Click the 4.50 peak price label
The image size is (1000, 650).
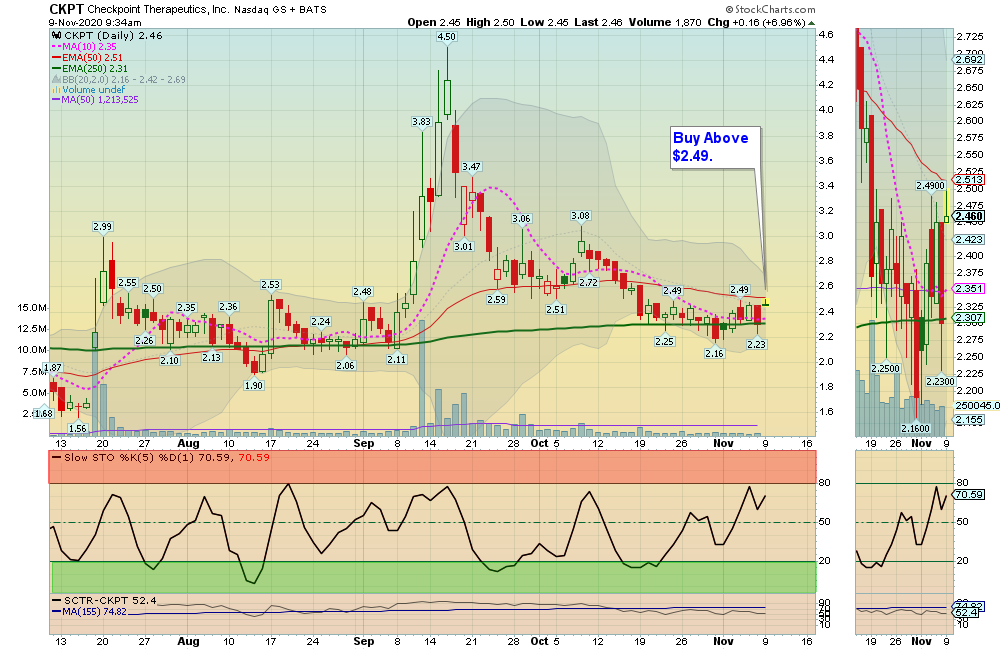[446, 36]
